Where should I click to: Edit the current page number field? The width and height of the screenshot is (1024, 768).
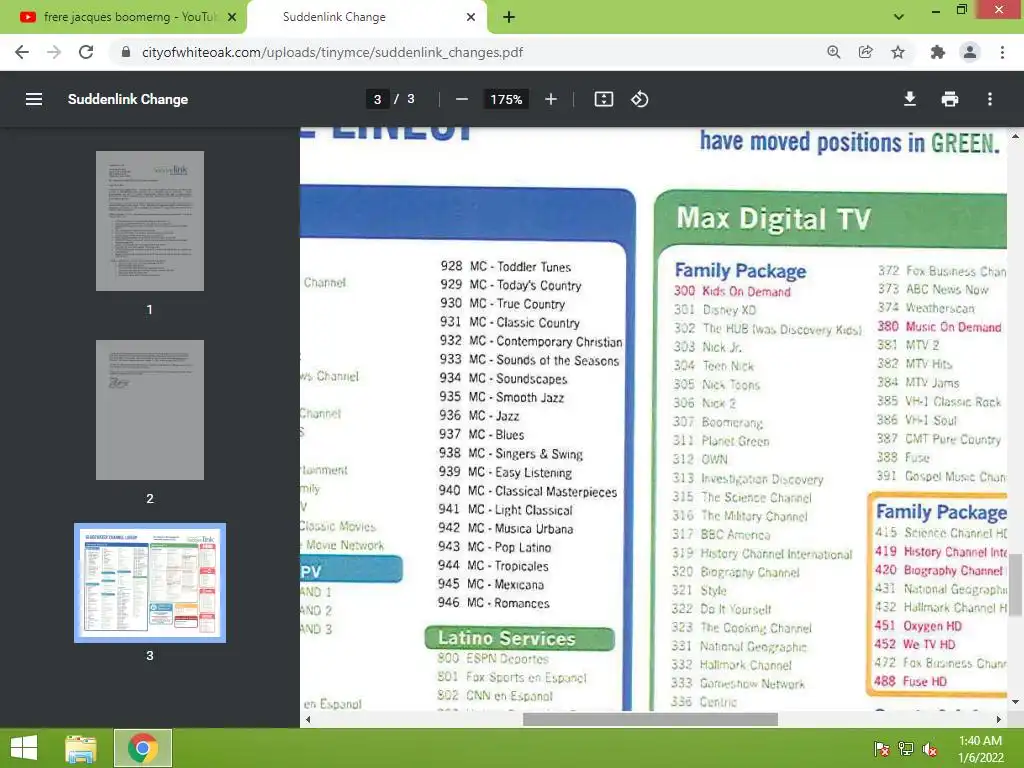[x=377, y=99]
